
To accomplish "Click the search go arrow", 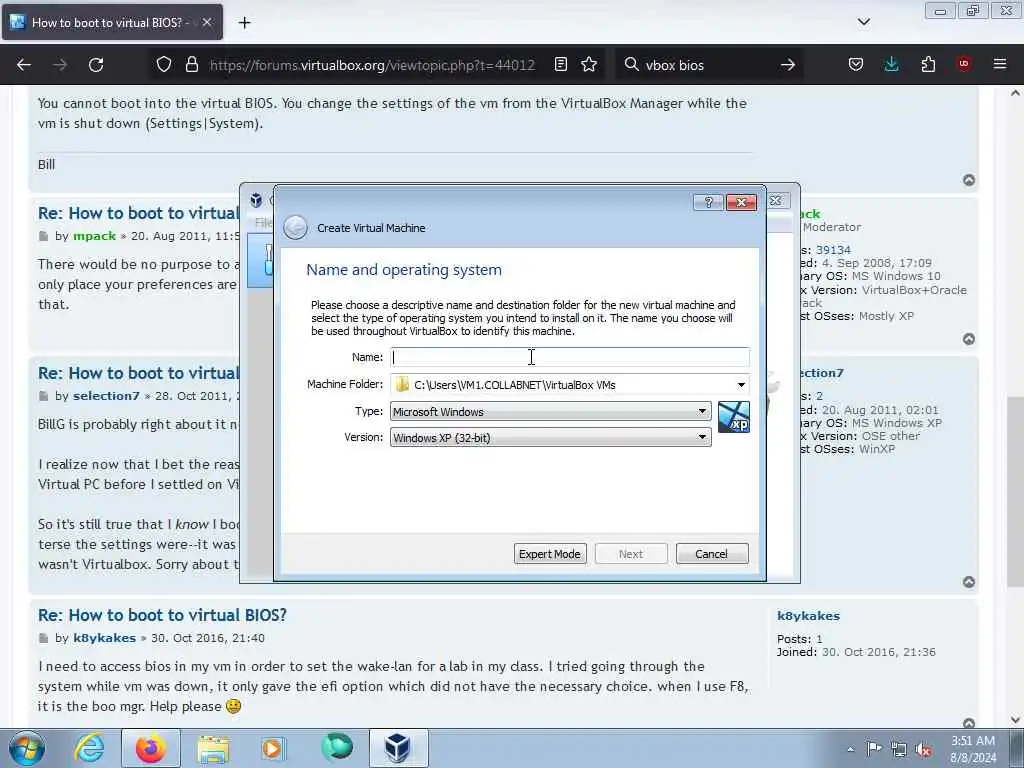I will [788, 65].
